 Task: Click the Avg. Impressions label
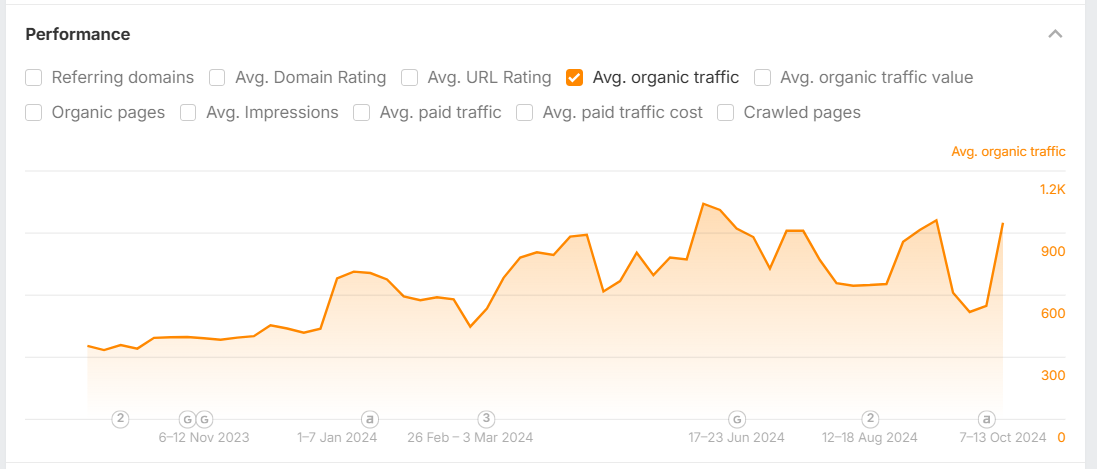click(272, 112)
